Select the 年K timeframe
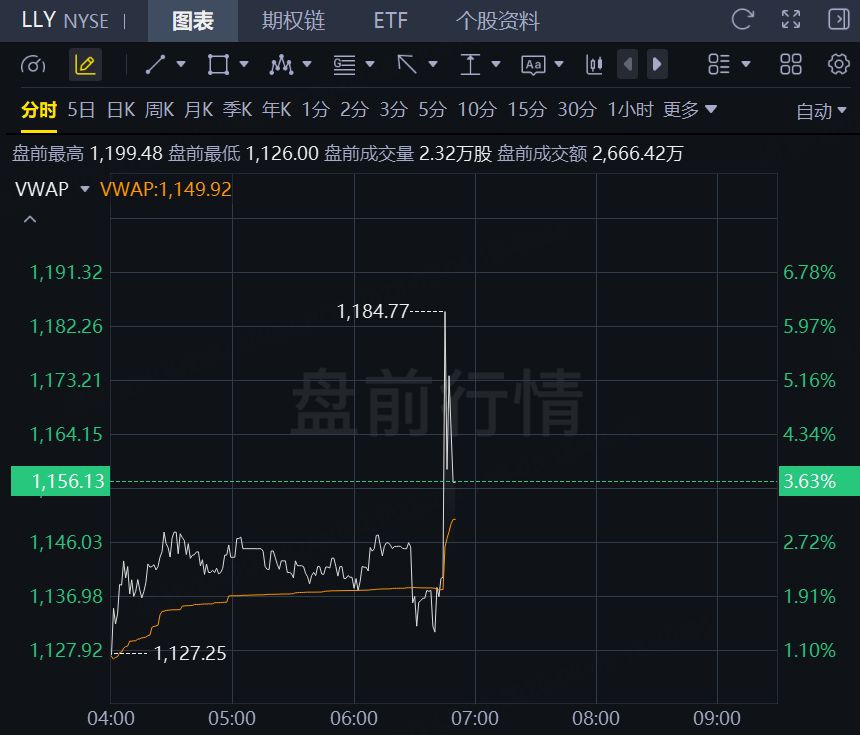Viewport: 860px width, 735px height. (276, 110)
